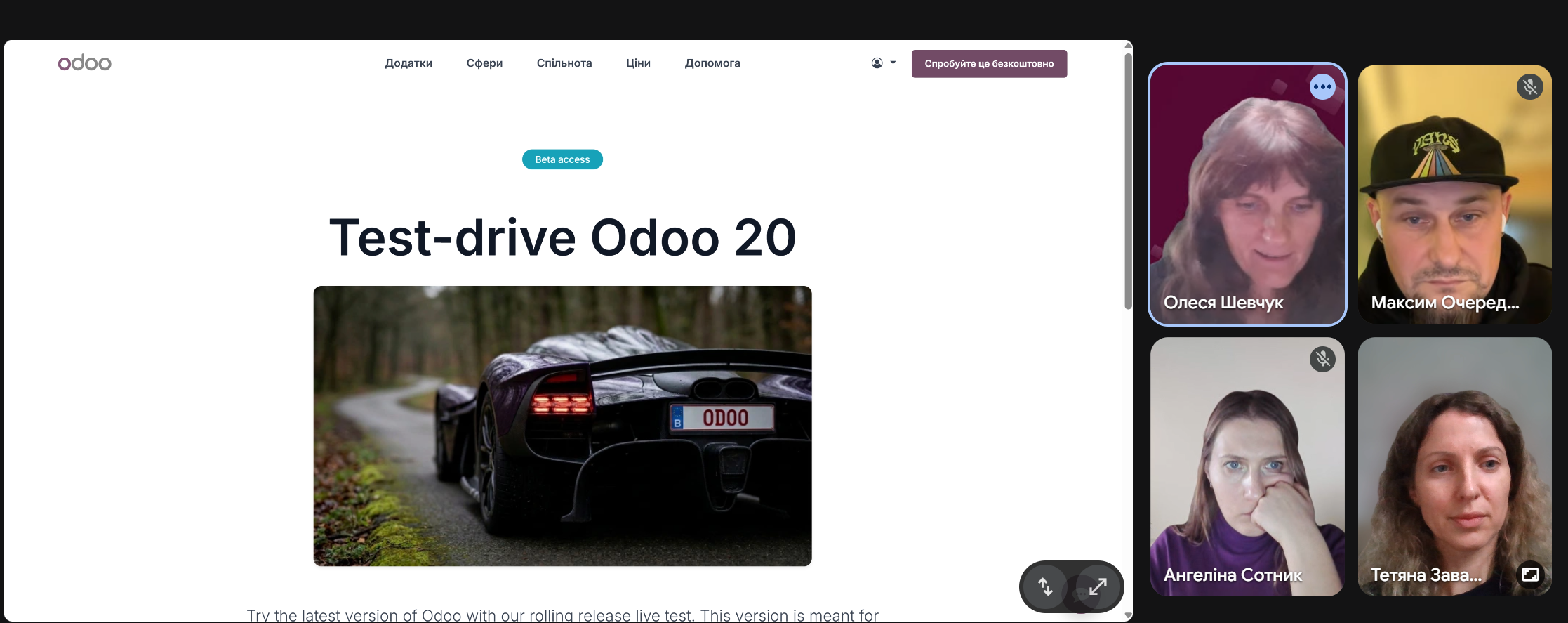Screen dimensions: 1568x623
Task: Click scrollbar down arrow of shared page
Action: 1128,615
